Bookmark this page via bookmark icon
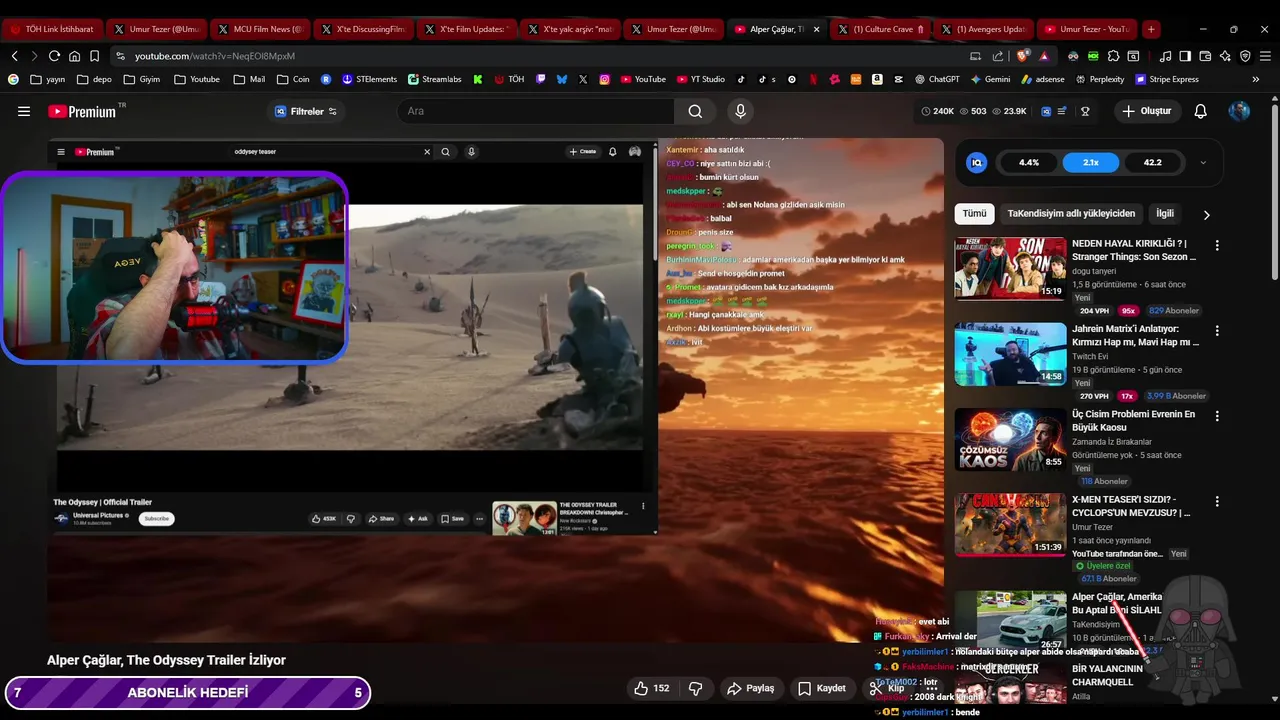The width and height of the screenshot is (1280, 720). [94, 56]
